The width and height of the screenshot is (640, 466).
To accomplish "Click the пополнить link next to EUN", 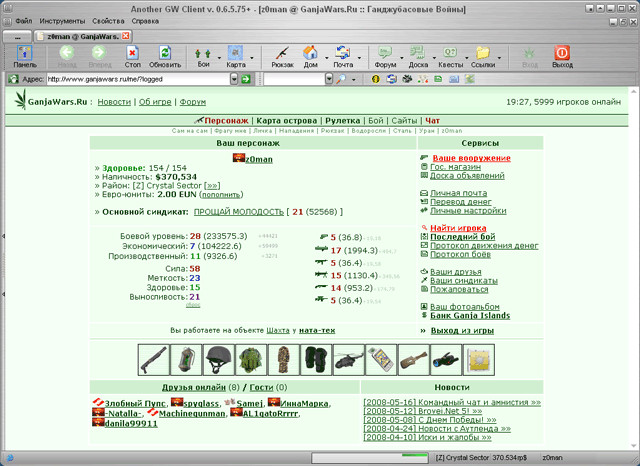I will [x=221, y=195].
